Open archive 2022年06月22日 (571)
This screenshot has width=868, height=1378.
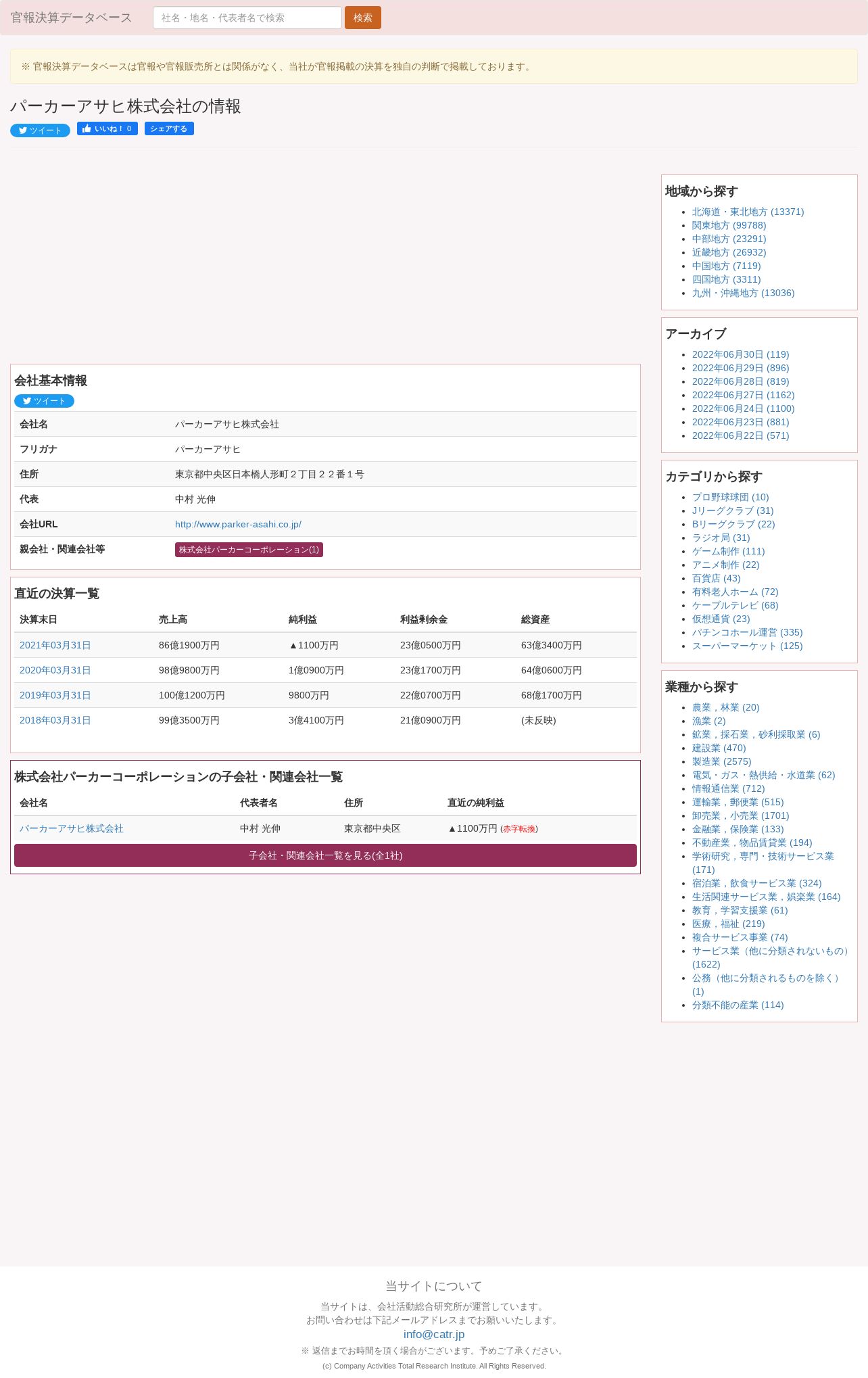740,435
